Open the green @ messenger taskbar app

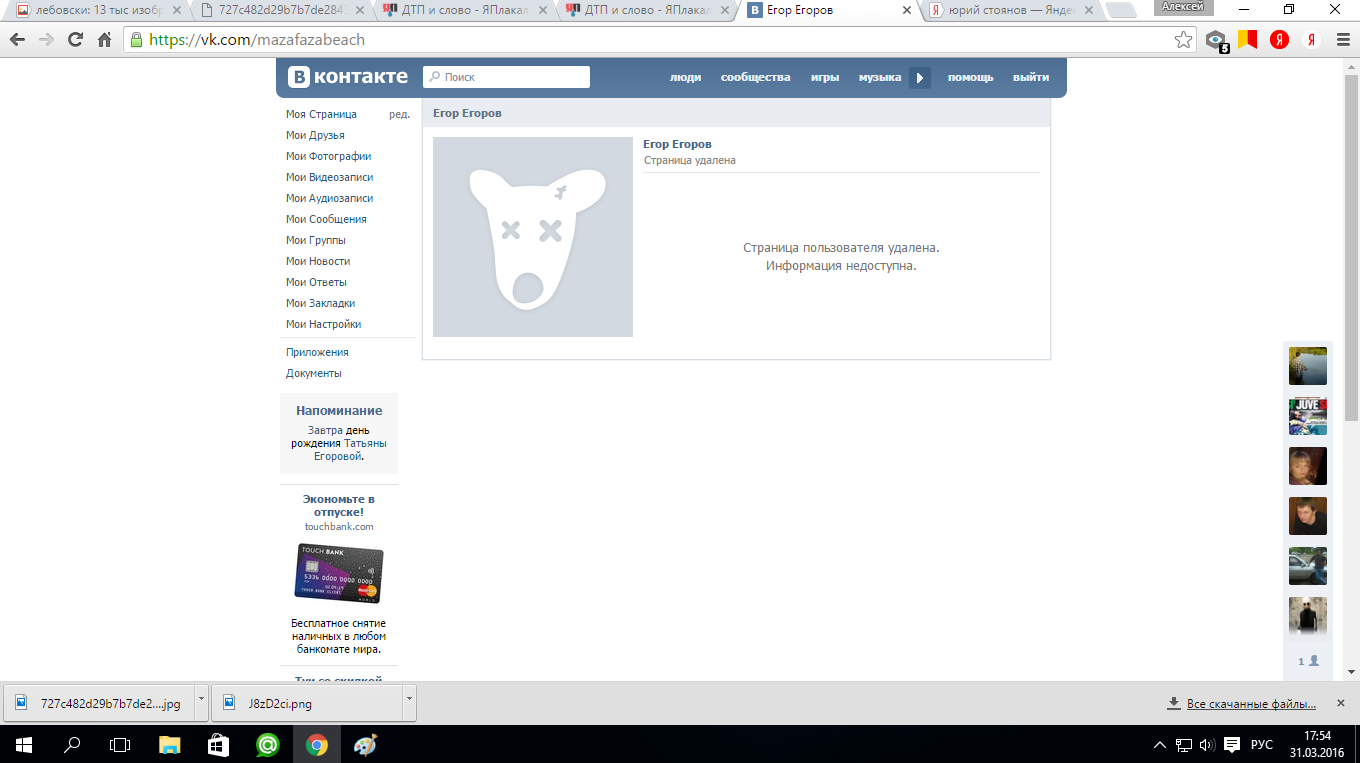click(267, 744)
